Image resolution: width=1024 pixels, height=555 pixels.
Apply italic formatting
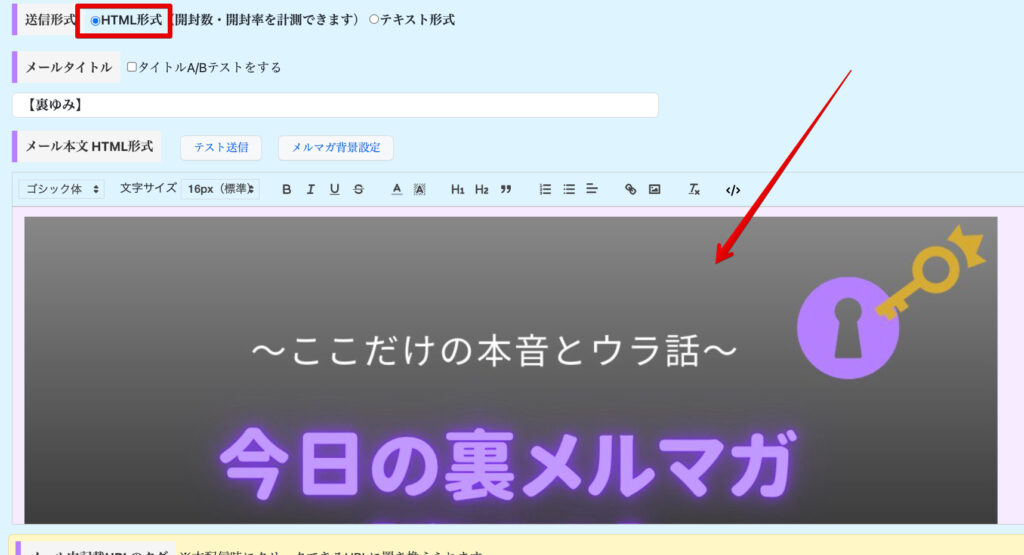pyautogui.click(x=310, y=189)
